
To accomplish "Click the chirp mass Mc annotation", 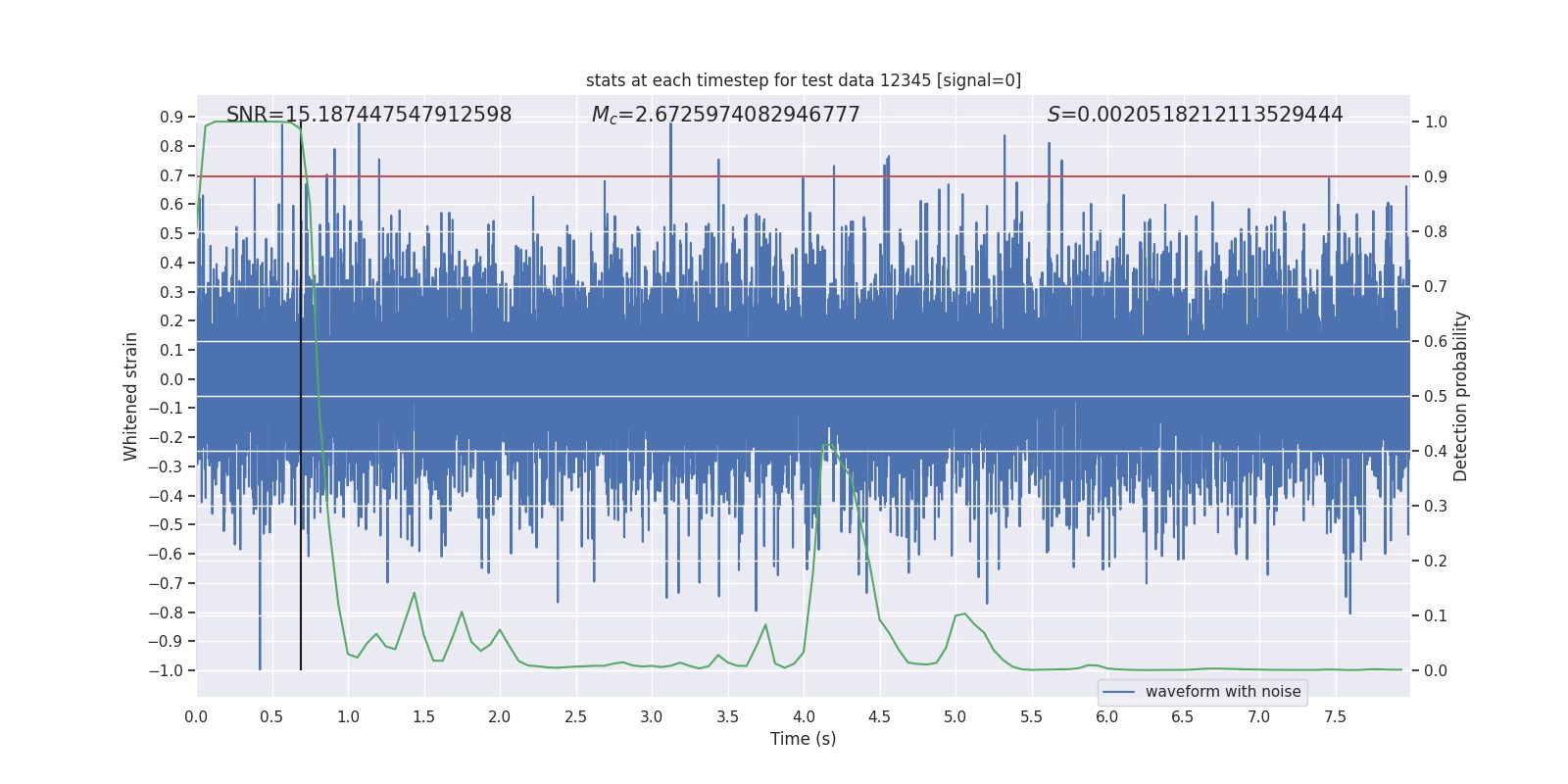I will coord(725,115).
